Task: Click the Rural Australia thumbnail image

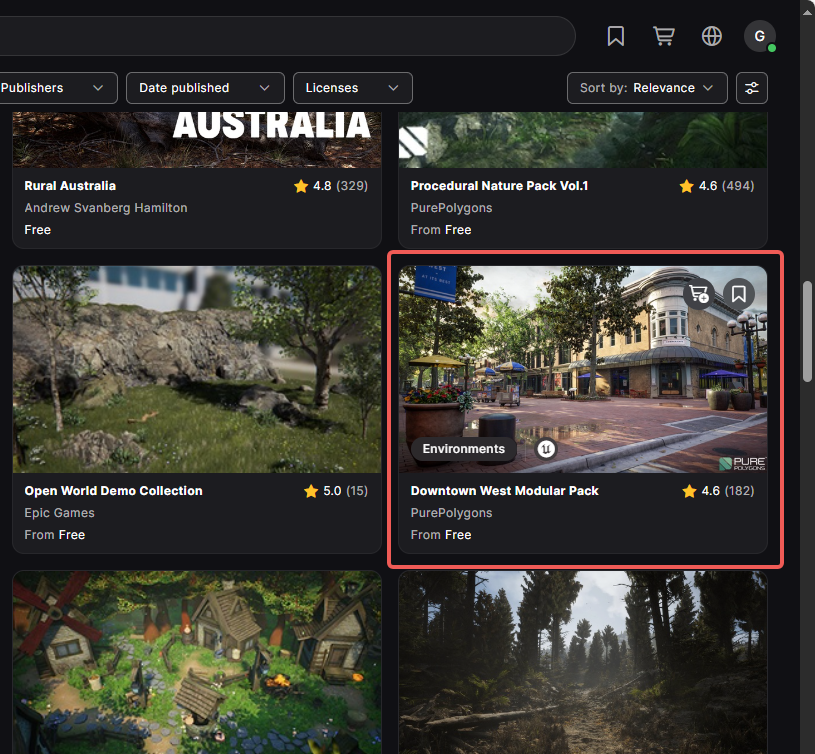Action: [x=197, y=140]
